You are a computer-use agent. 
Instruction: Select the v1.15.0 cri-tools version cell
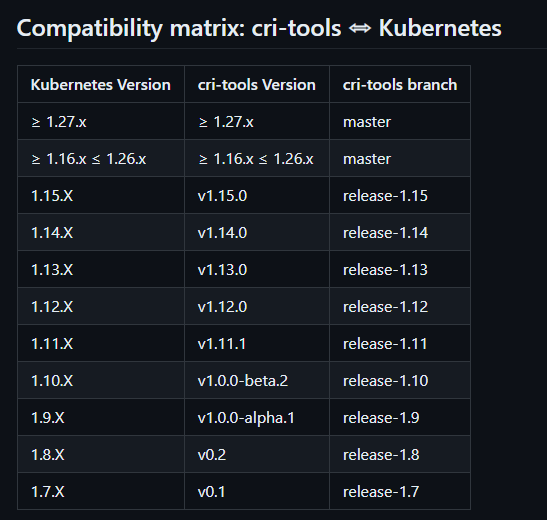pyautogui.click(x=257, y=196)
